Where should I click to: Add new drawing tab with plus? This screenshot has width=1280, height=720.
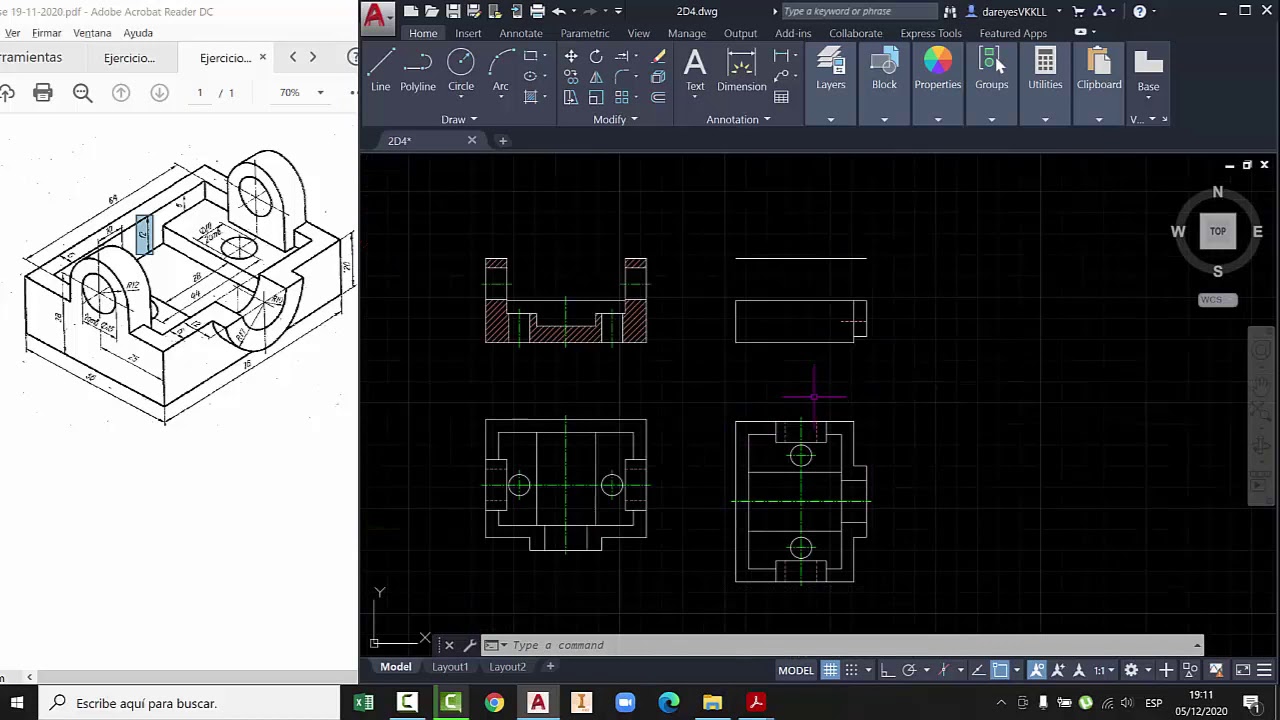pos(503,141)
